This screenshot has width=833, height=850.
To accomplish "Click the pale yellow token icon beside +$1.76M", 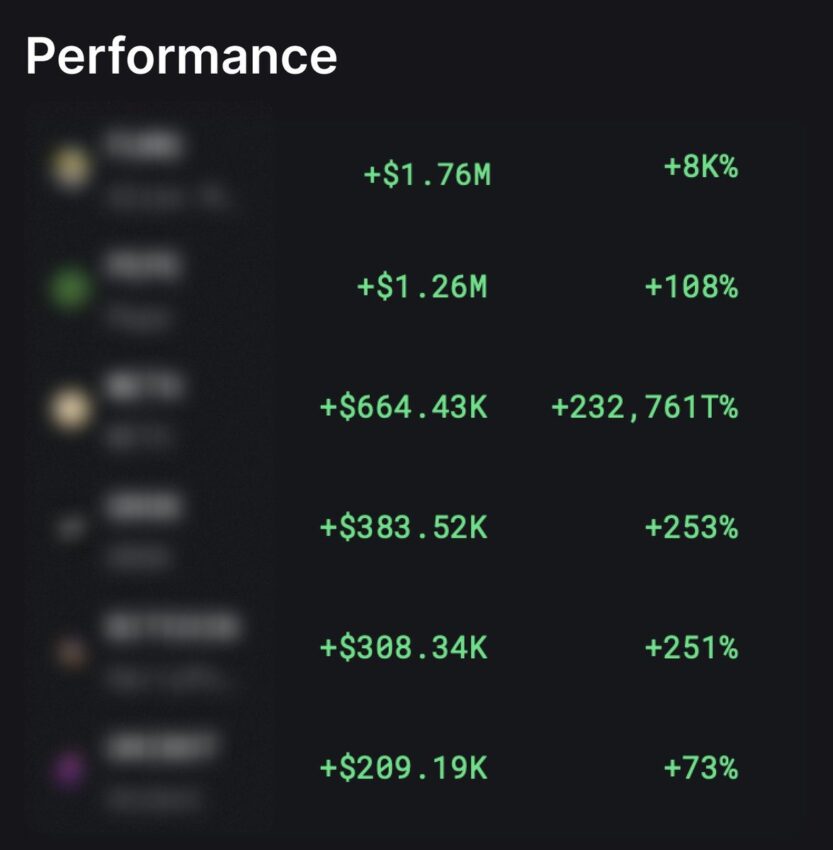I will 70,167.
